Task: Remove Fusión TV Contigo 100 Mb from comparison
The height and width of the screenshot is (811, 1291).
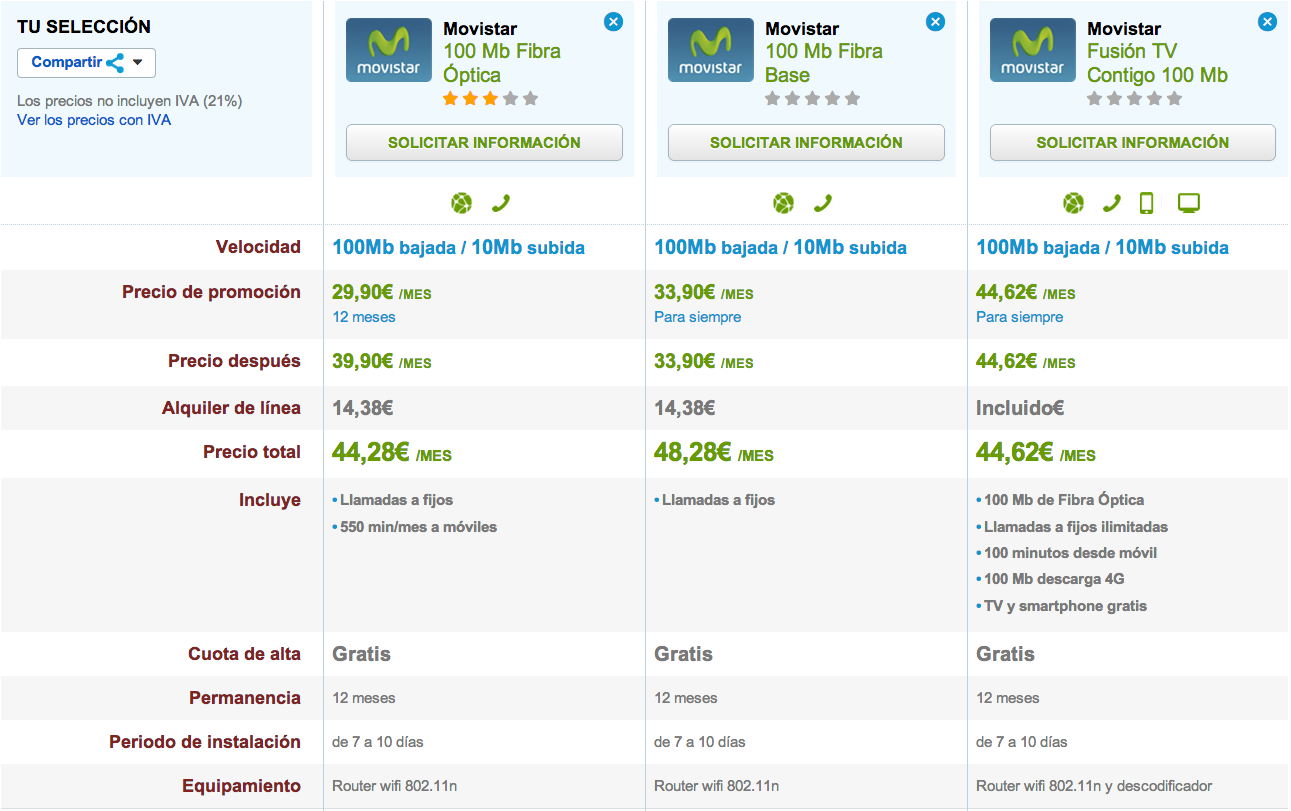Action: point(1267,21)
